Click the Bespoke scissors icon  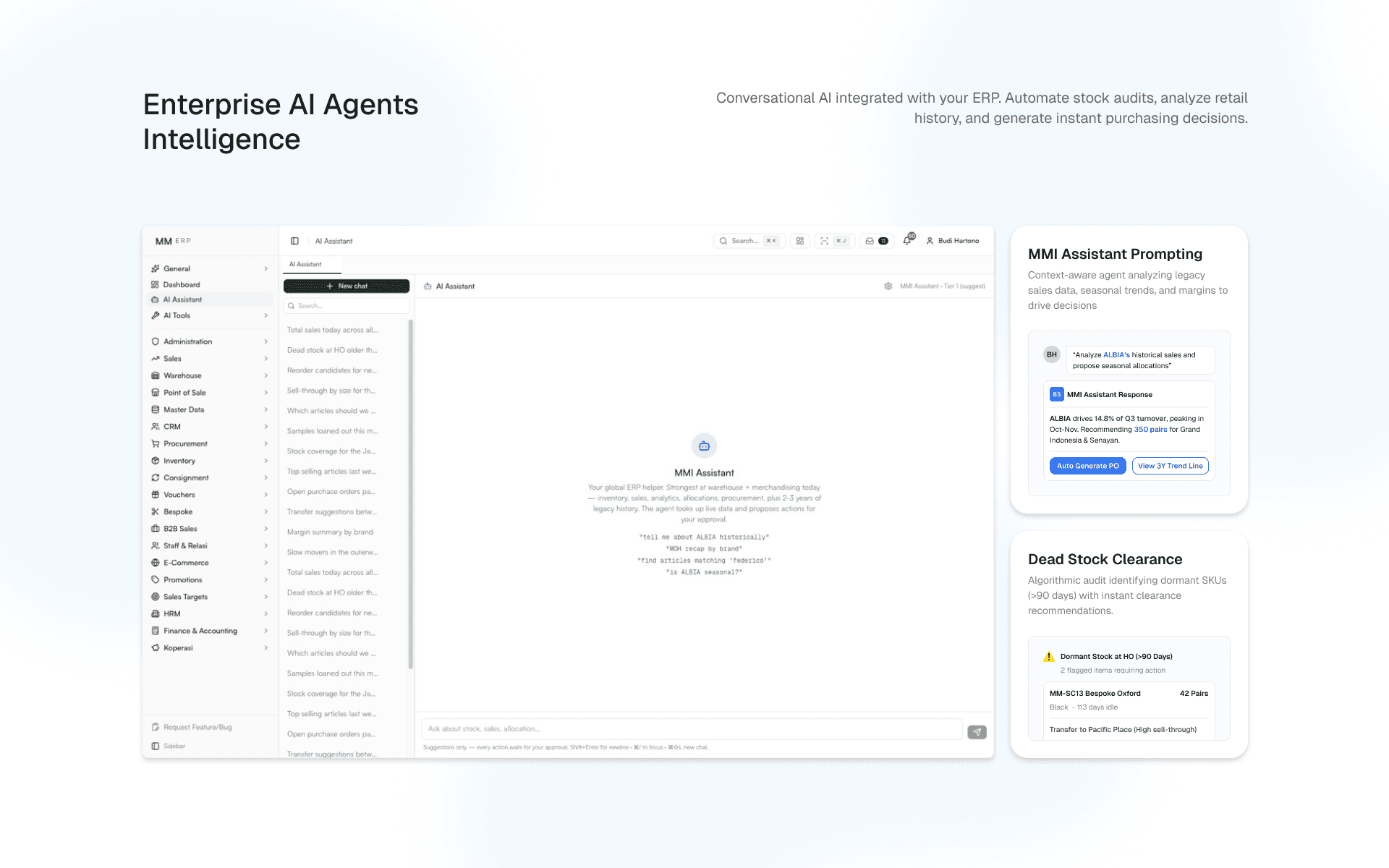pyautogui.click(x=155, y=511)
